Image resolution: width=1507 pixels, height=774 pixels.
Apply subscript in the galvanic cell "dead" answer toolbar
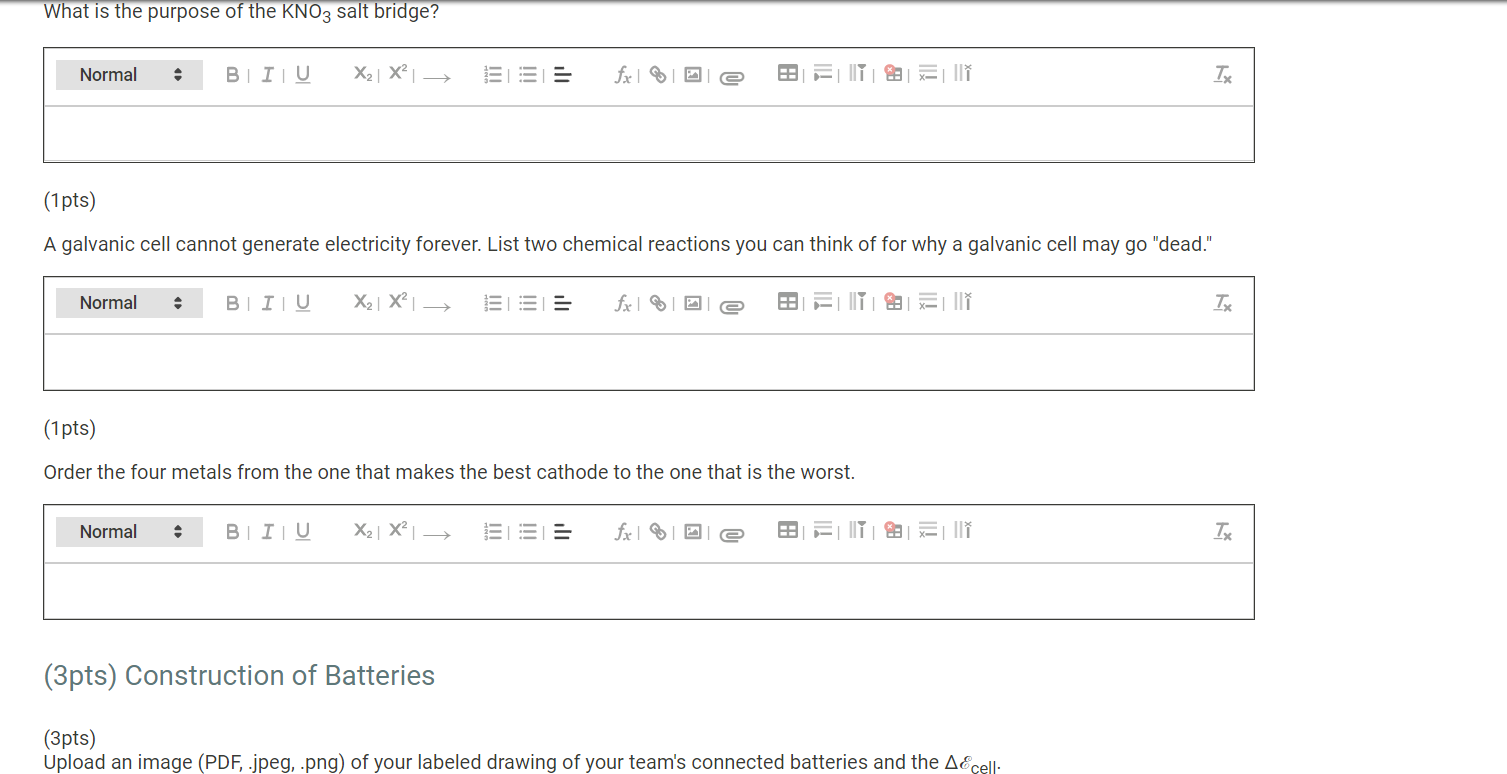point(362,303)
